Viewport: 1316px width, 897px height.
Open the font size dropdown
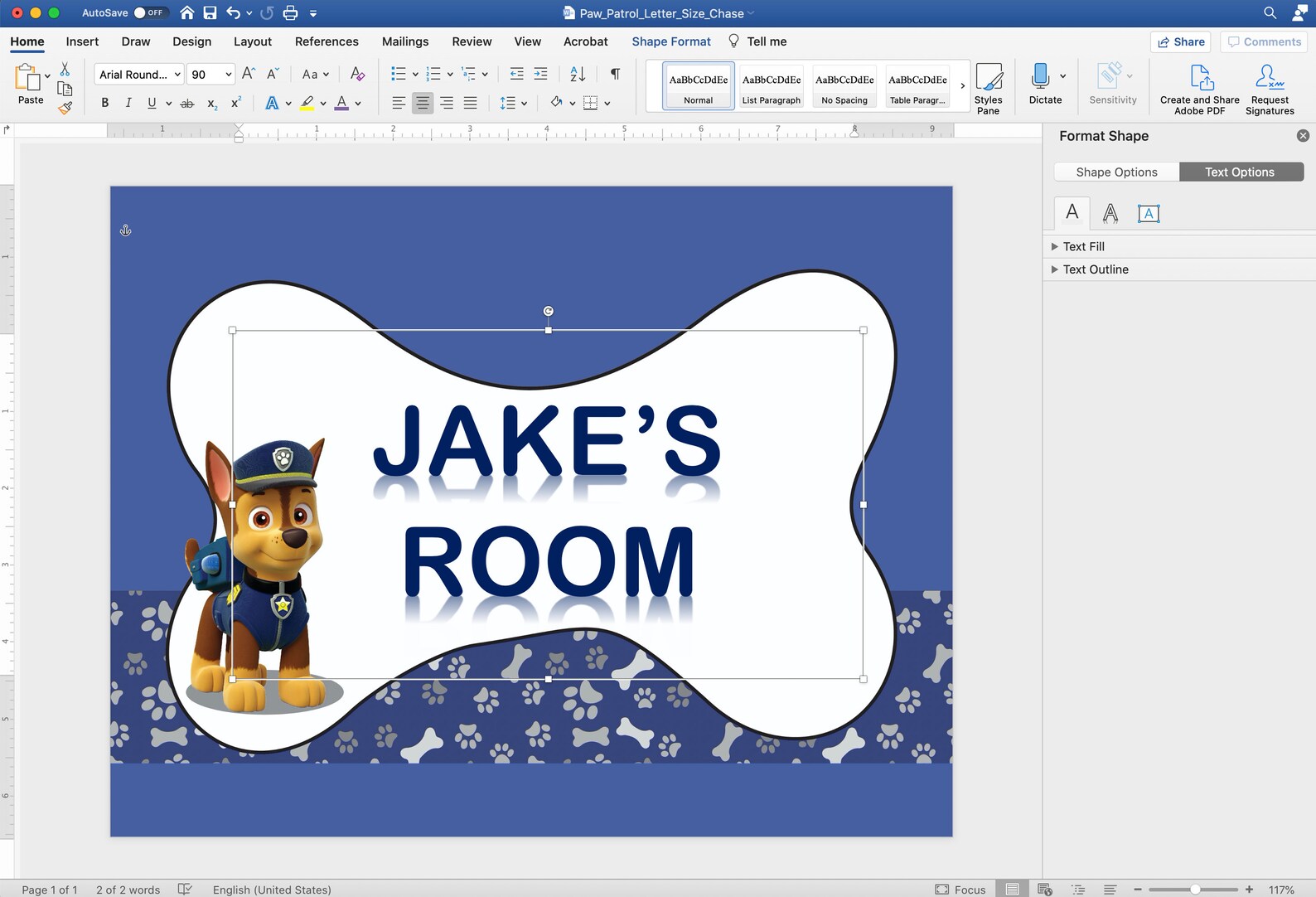229,75
